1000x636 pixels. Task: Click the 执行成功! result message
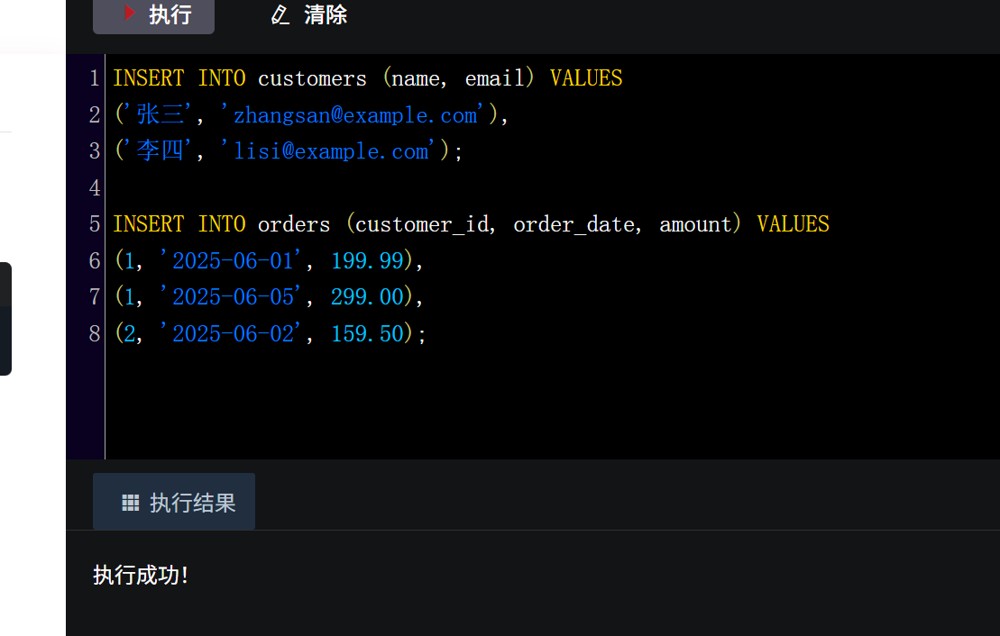click(x=140, y=575)
